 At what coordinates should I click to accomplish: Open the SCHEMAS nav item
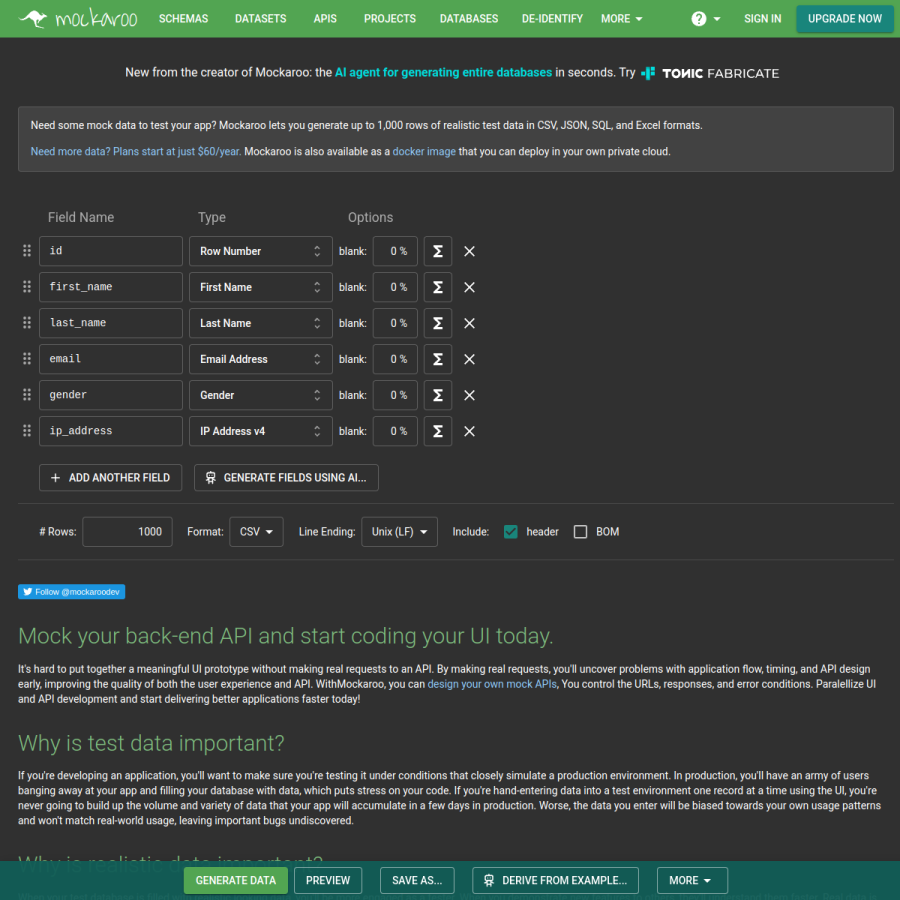(184, 19)
